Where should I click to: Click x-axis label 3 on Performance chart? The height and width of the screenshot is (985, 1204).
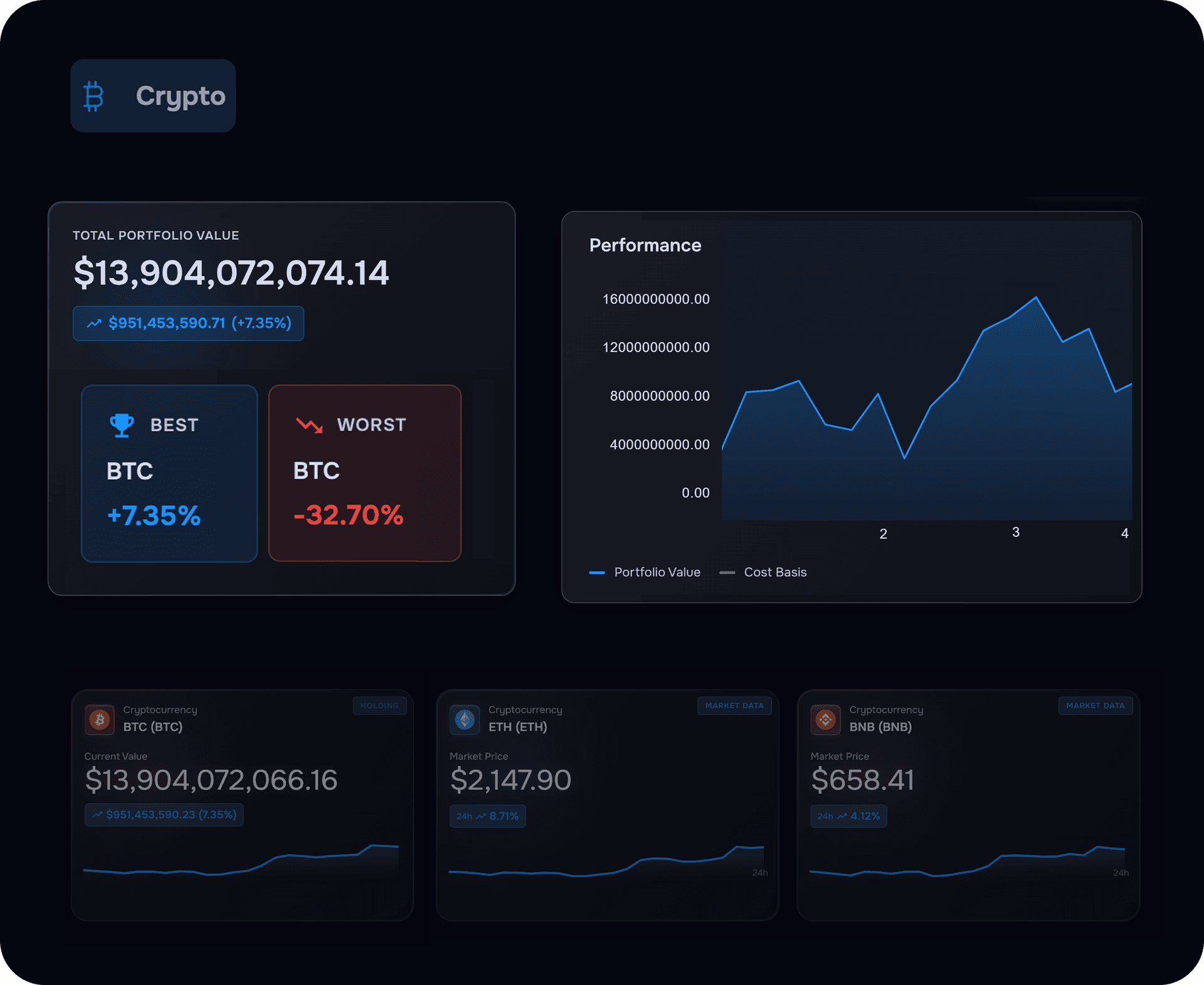tap(1016, 533)
